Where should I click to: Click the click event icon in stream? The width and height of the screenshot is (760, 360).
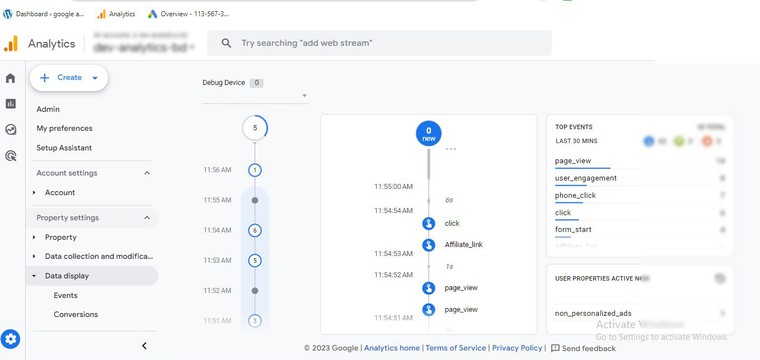pos(428,223)
